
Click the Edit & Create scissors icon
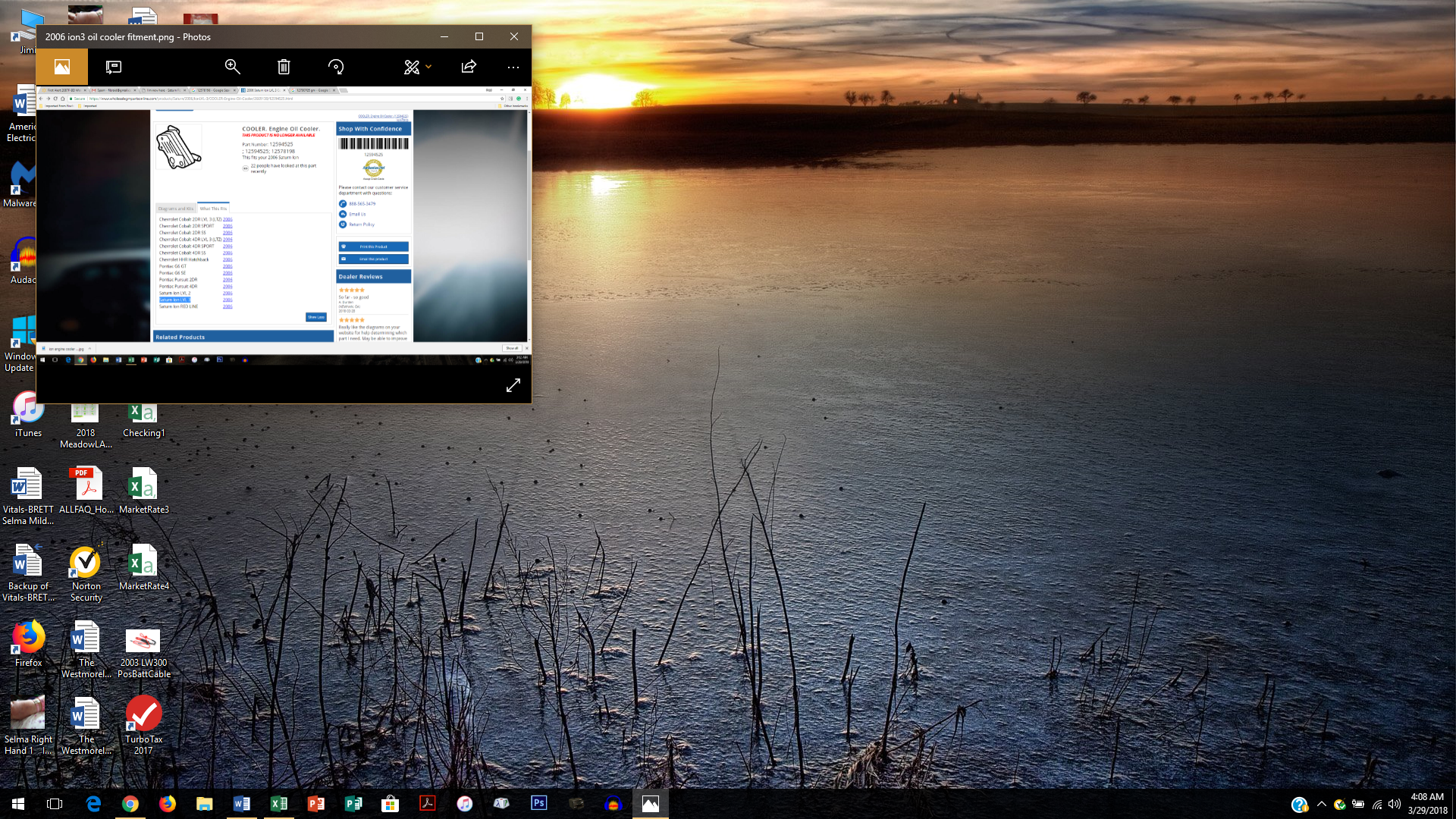(x=411, y=67)
